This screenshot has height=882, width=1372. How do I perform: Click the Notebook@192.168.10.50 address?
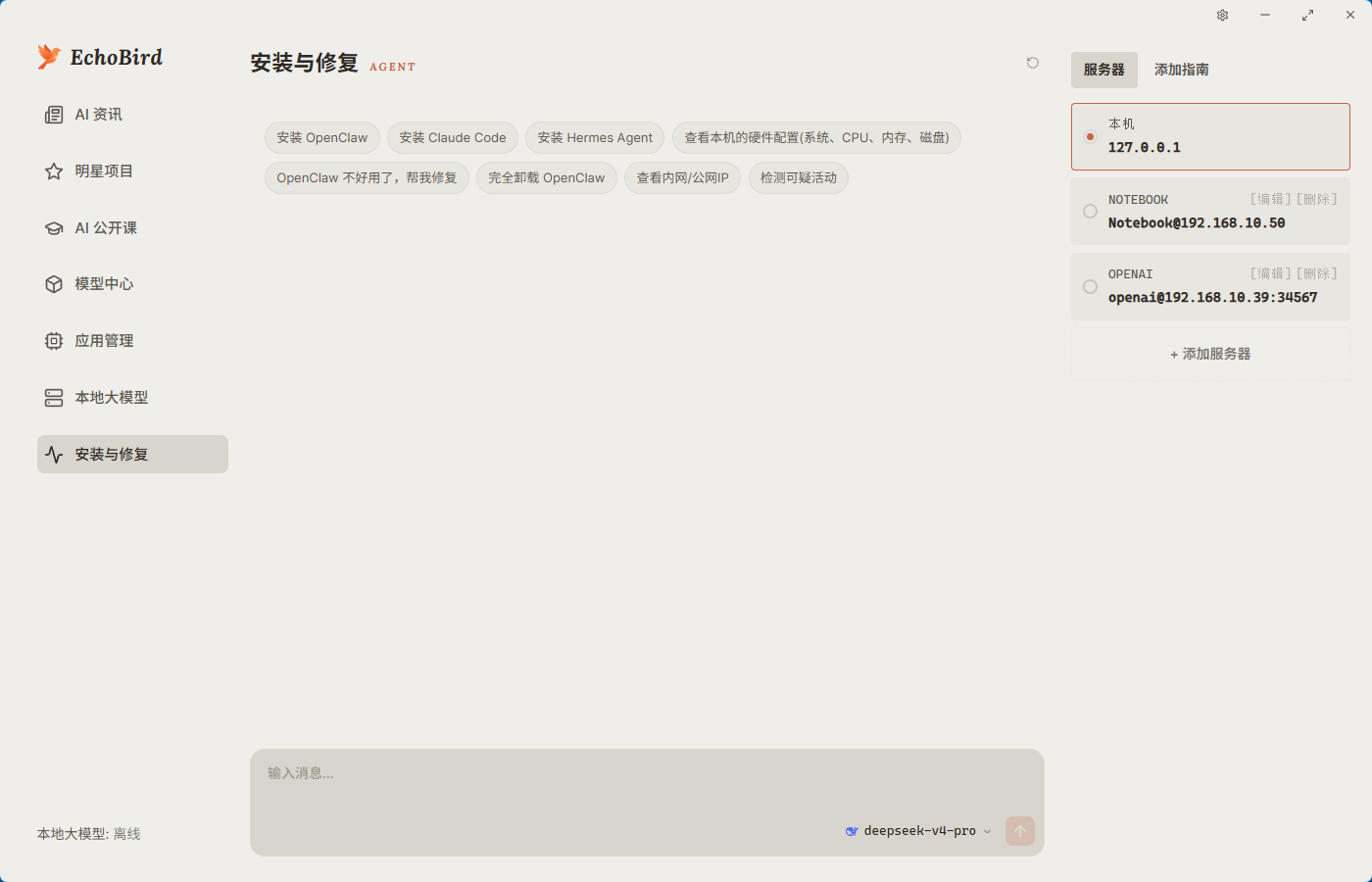[x=1197, y=223]
